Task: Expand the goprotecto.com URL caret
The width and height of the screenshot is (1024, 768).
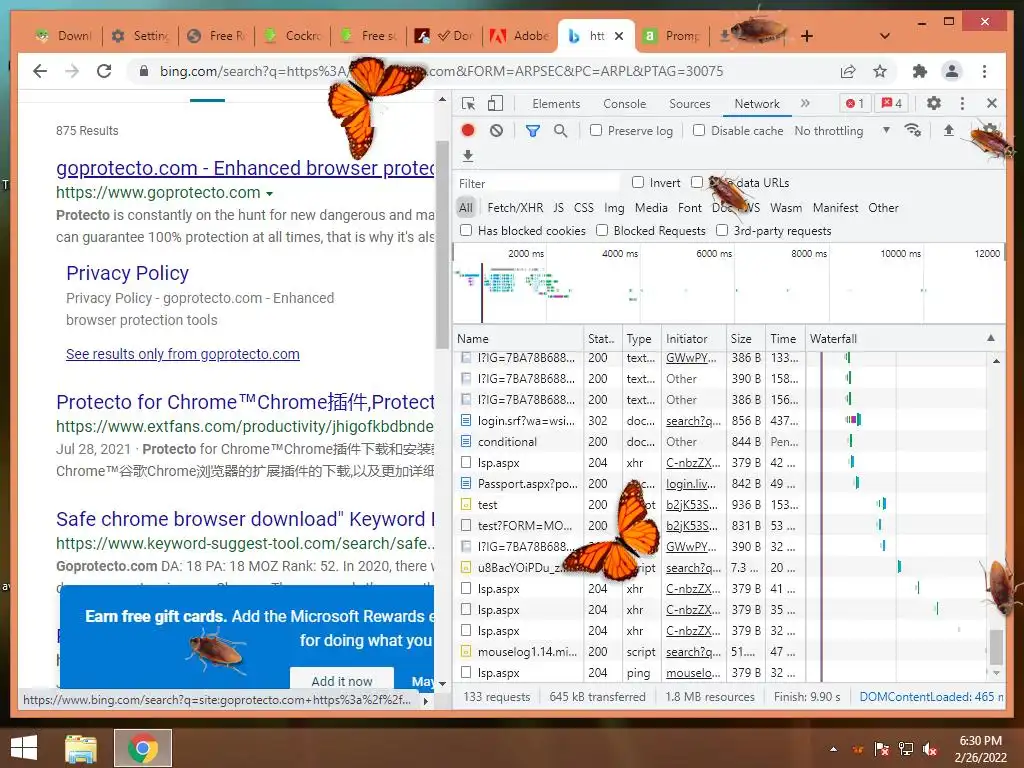Action: [269, 193]
